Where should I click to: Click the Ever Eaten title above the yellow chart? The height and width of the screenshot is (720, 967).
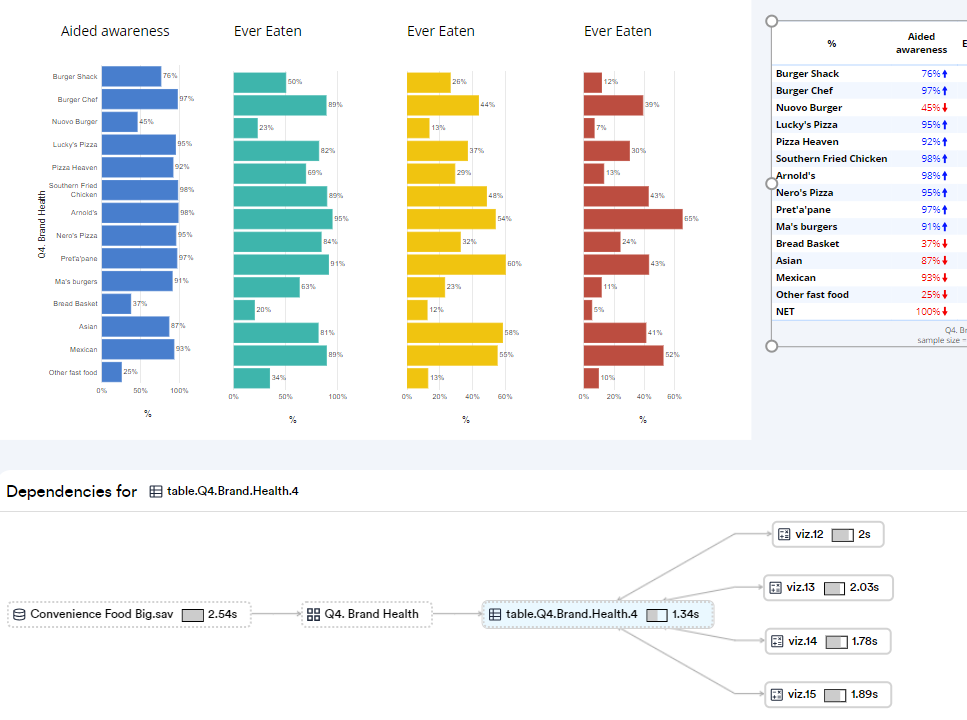[x=441, y=31]
